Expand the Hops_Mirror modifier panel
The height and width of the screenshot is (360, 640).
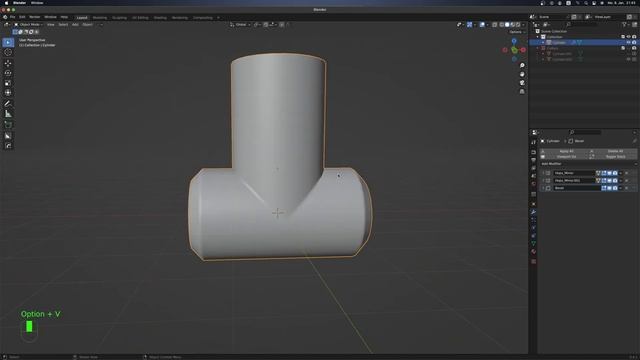pos(543,173)
